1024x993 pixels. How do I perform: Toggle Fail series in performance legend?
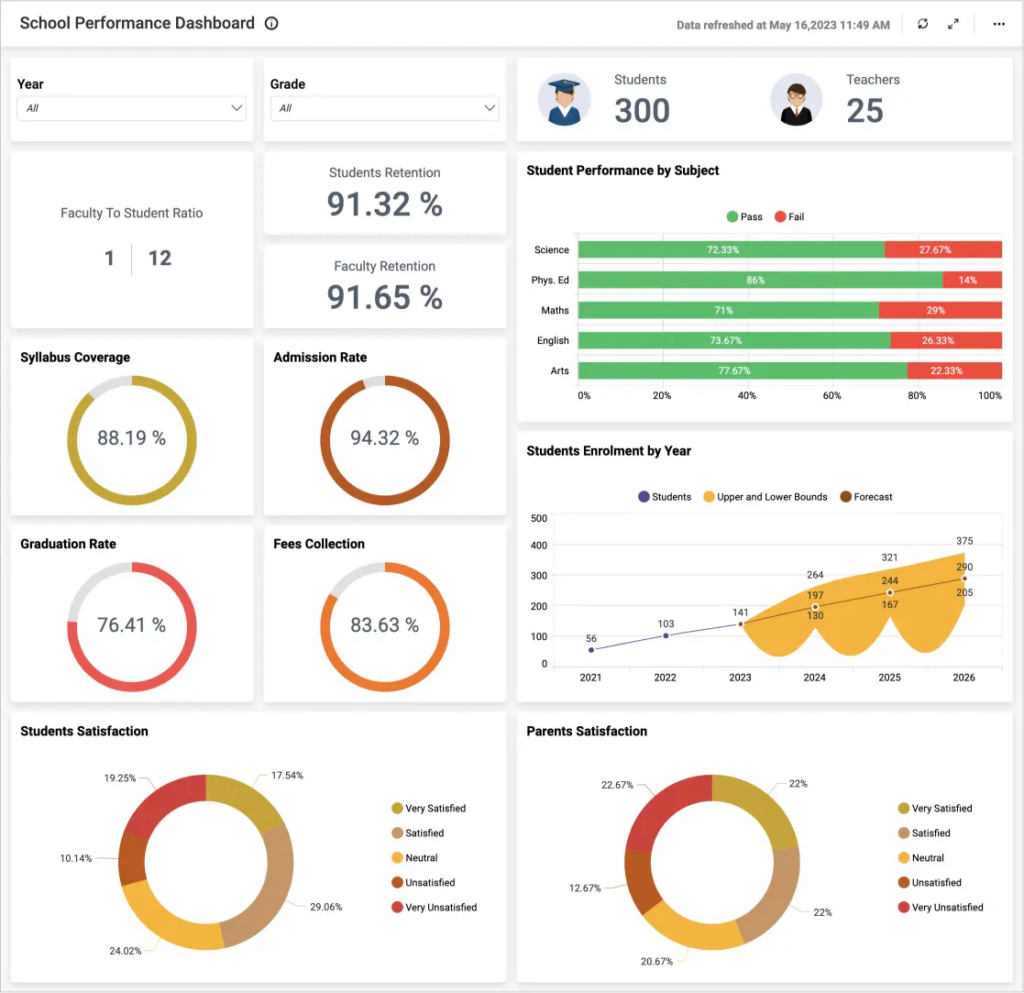tap(788, 217)
